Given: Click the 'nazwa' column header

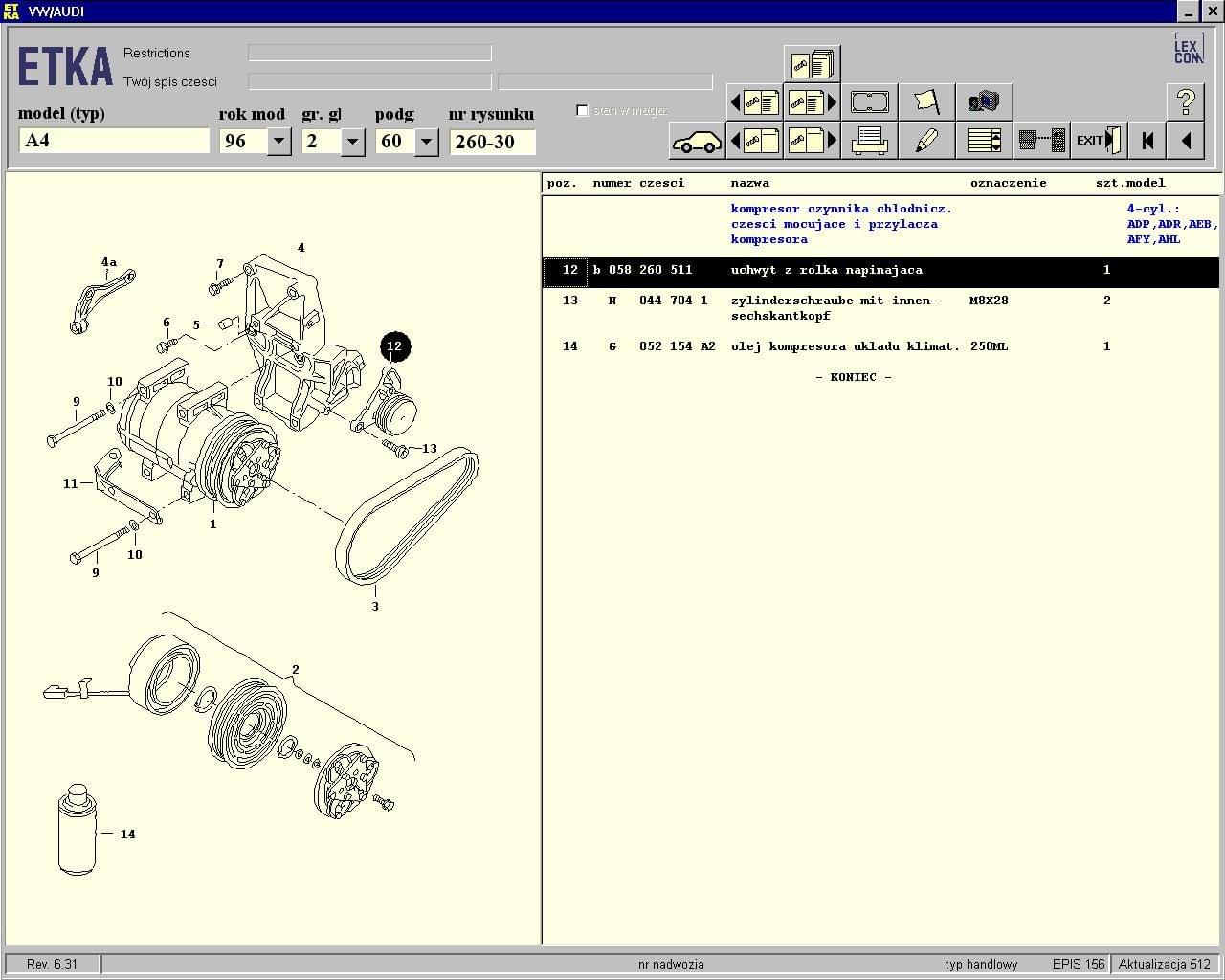Looking at the screenshot, I should coord(749,183).
